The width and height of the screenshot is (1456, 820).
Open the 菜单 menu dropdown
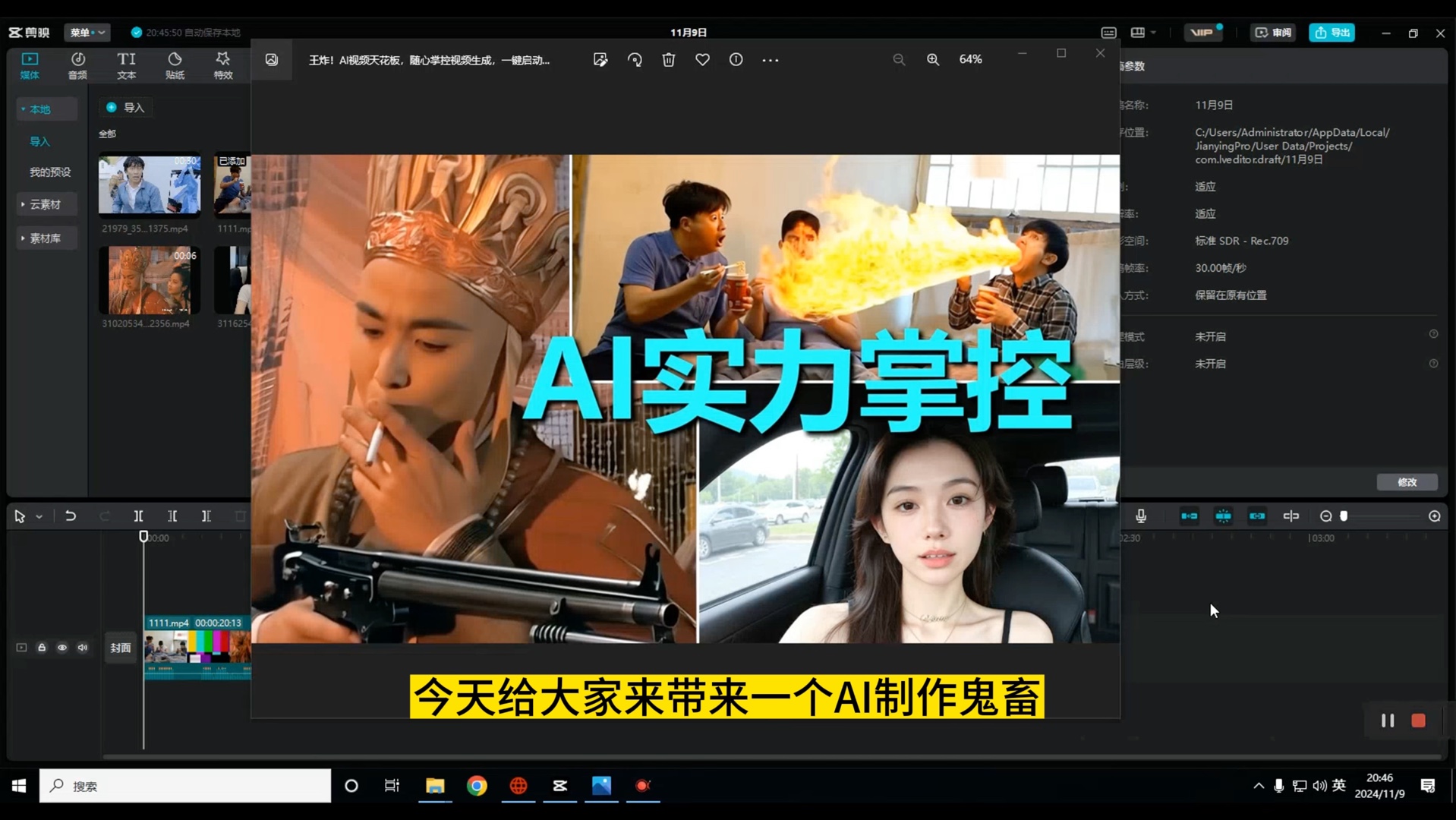click(87, 33)
